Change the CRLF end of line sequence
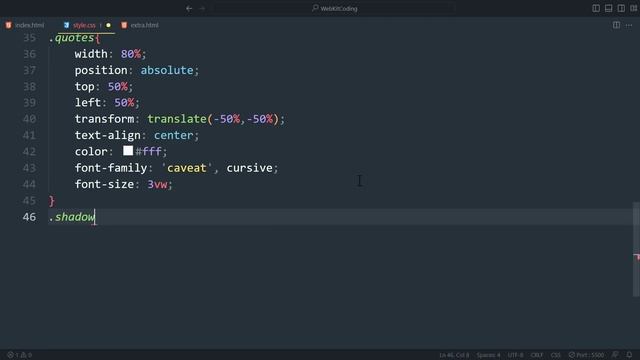 coord(537,355)
